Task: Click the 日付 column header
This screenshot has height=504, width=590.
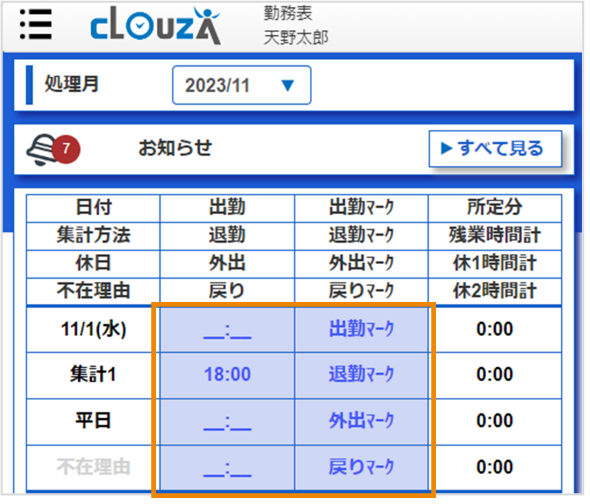Action: (x=93, y=208)
